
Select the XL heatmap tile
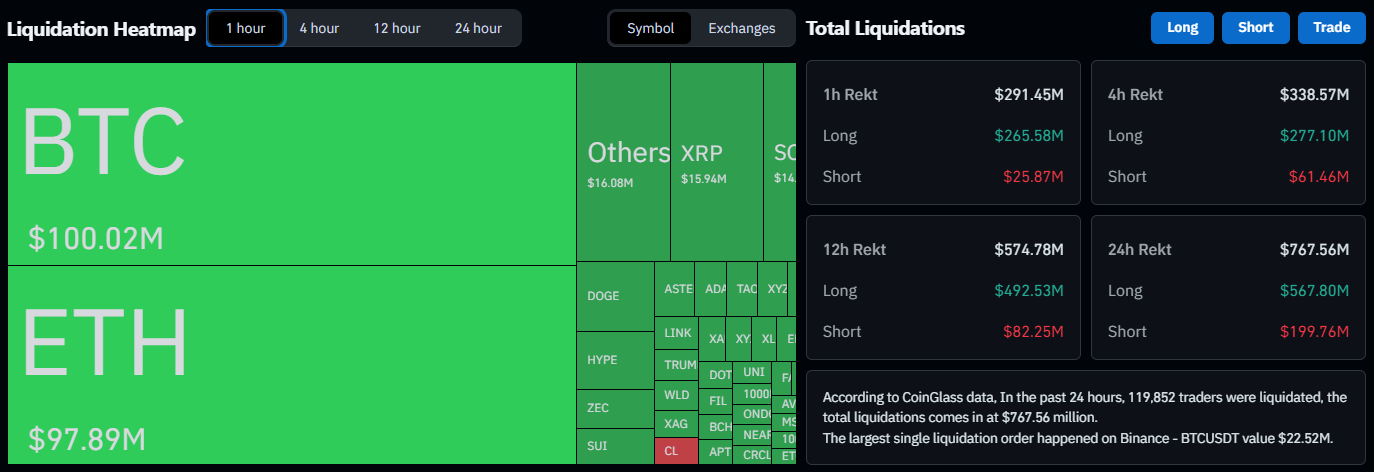[x=765, y=339]
